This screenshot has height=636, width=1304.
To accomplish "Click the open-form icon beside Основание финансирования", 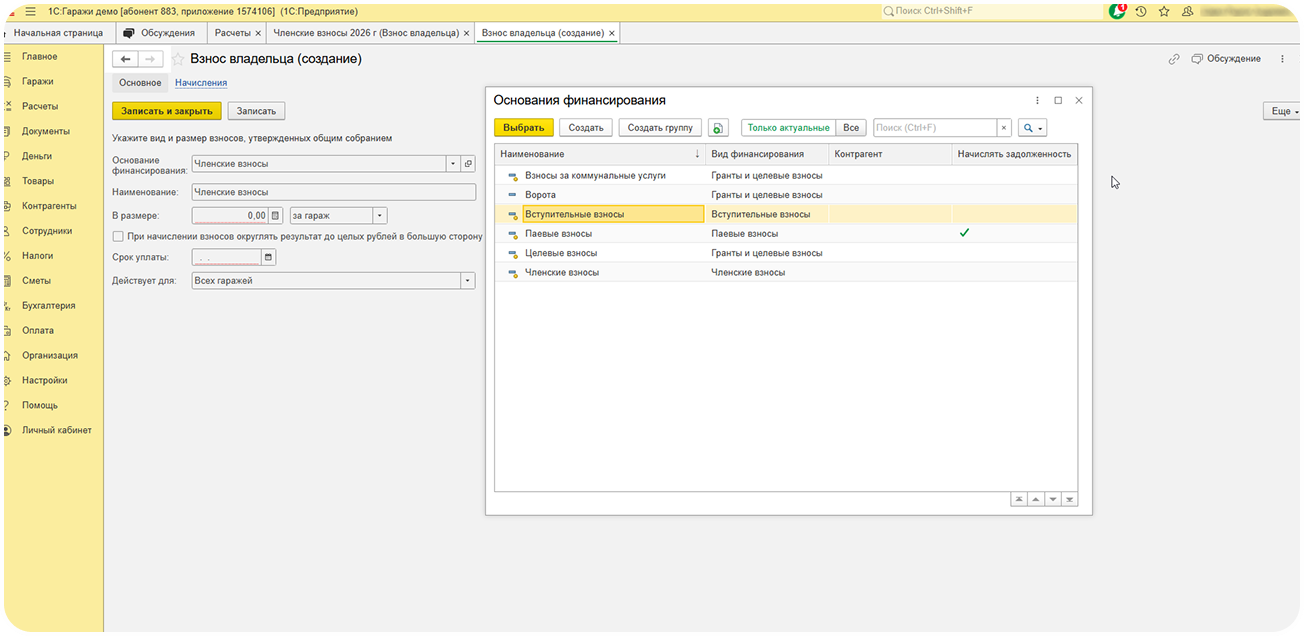I will [468, 164].
